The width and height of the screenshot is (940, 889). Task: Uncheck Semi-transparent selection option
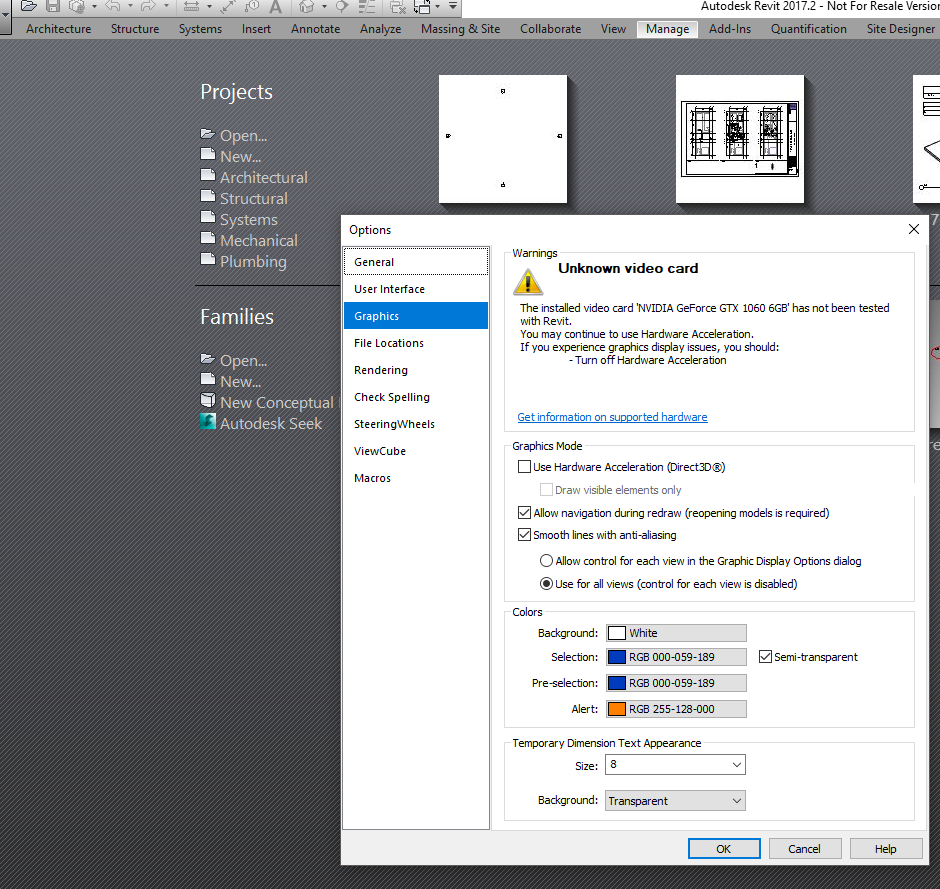[x=765, y=657]
